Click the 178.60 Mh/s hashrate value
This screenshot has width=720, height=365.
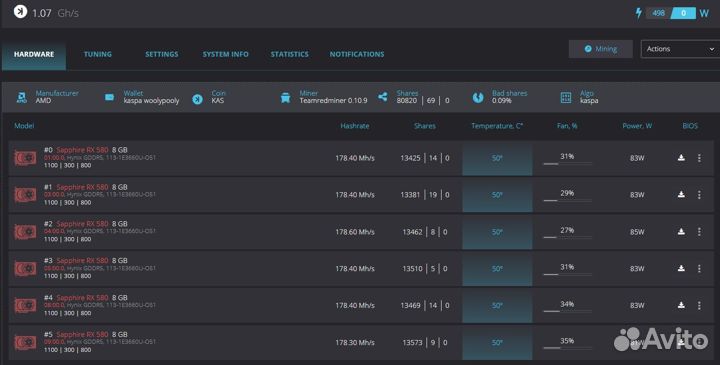pos(354,232)
